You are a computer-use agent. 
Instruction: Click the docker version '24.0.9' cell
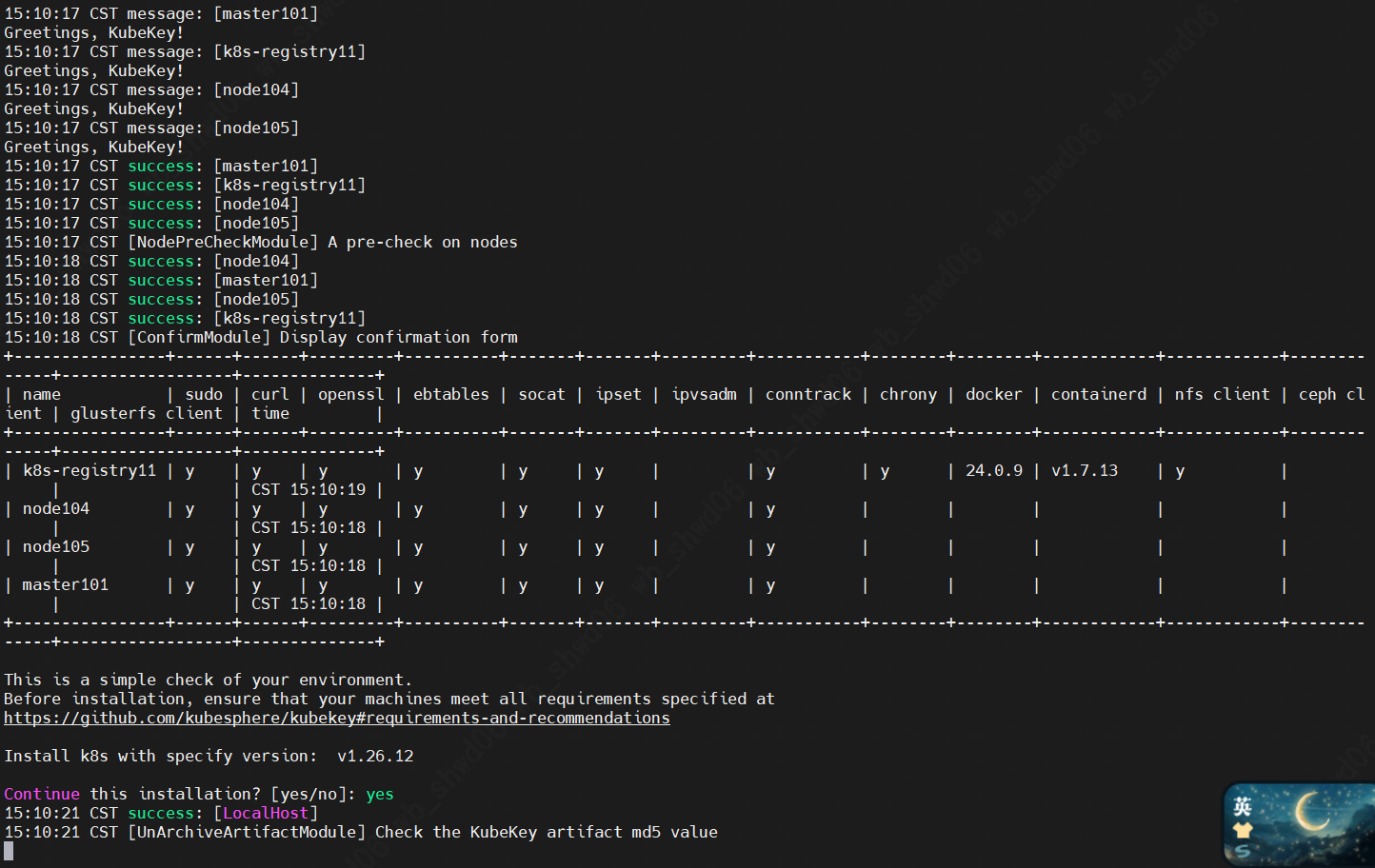994,470
